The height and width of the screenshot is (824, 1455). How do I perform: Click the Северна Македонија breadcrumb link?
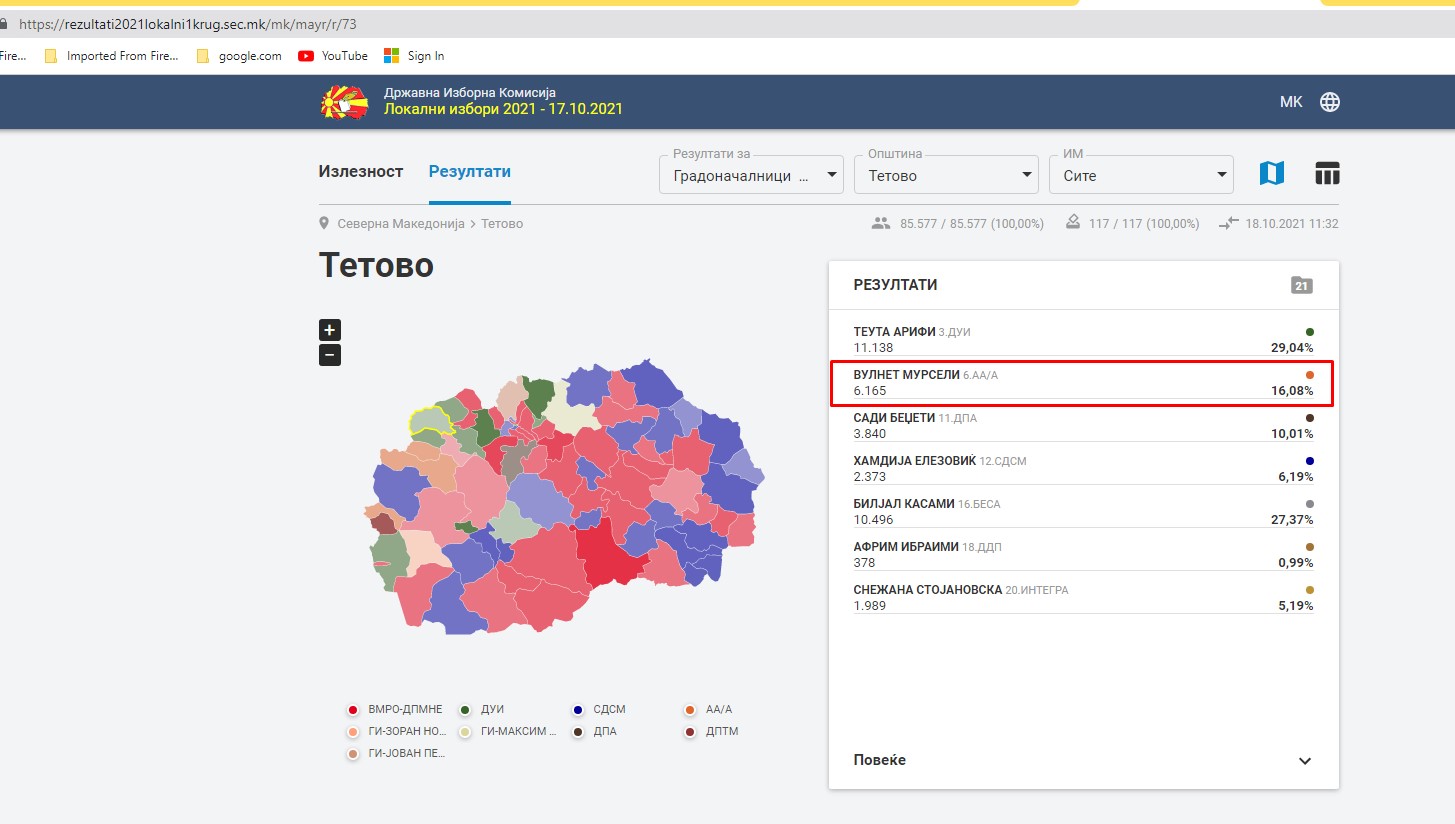(400, 224)
